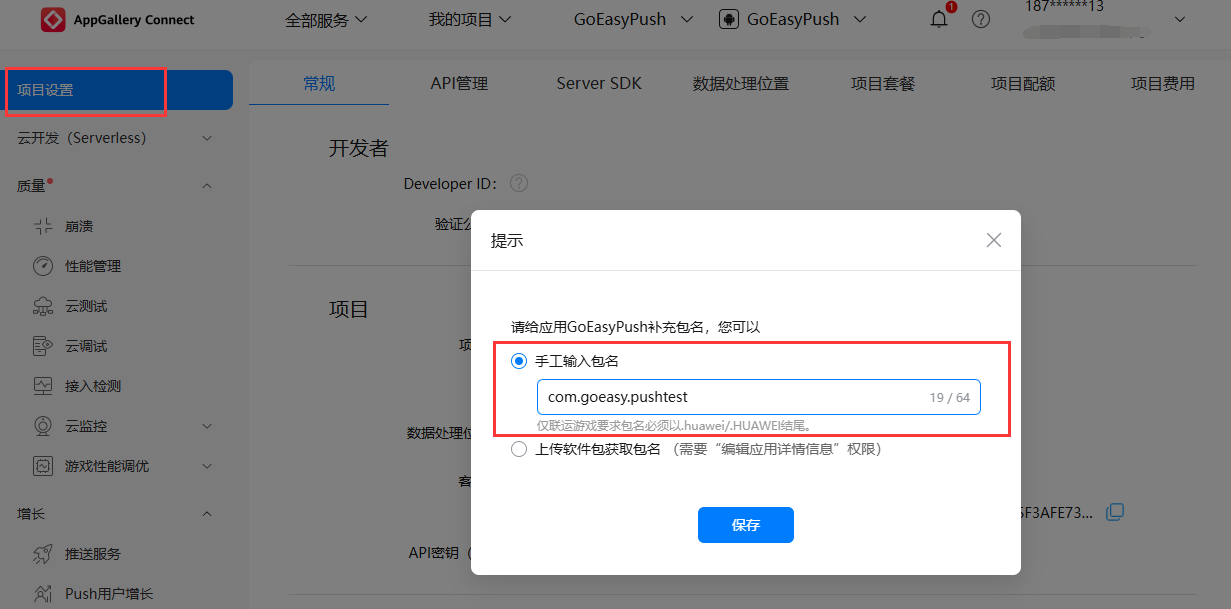Open the account menu chevron

[1179, 19]
